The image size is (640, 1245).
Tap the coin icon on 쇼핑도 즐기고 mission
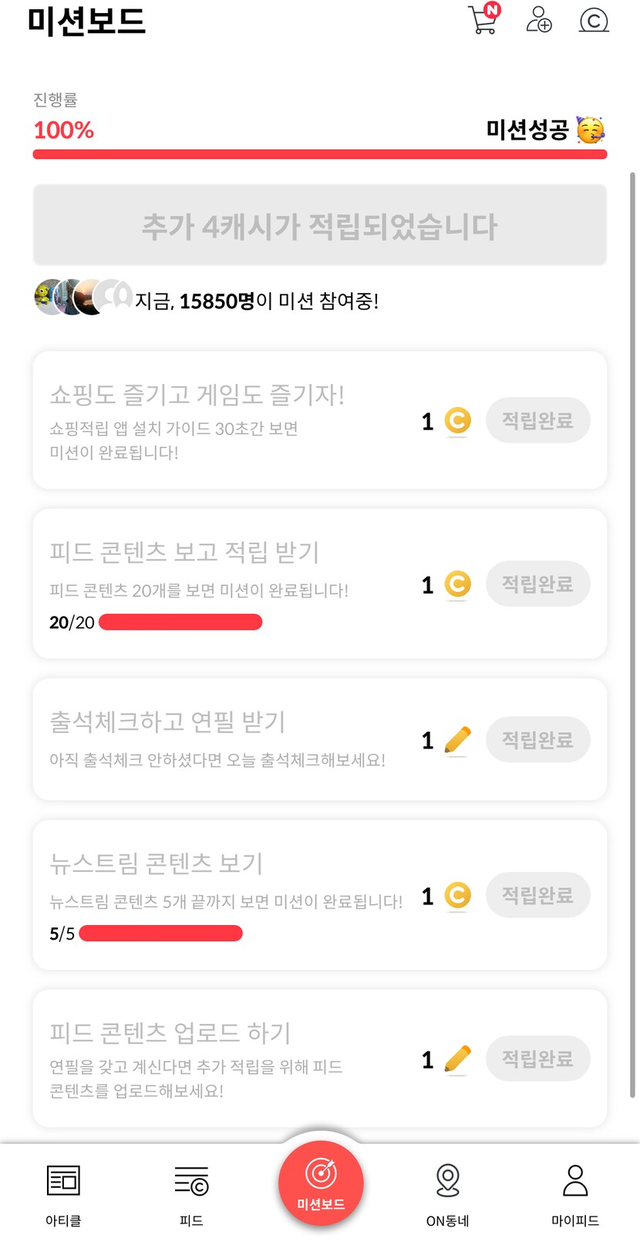pos(457,421)
